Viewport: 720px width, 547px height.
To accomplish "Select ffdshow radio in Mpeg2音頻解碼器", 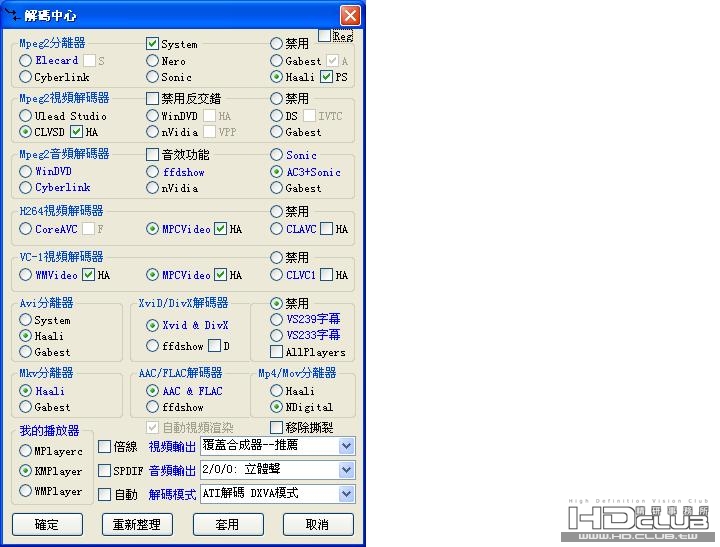I will 152,172.
